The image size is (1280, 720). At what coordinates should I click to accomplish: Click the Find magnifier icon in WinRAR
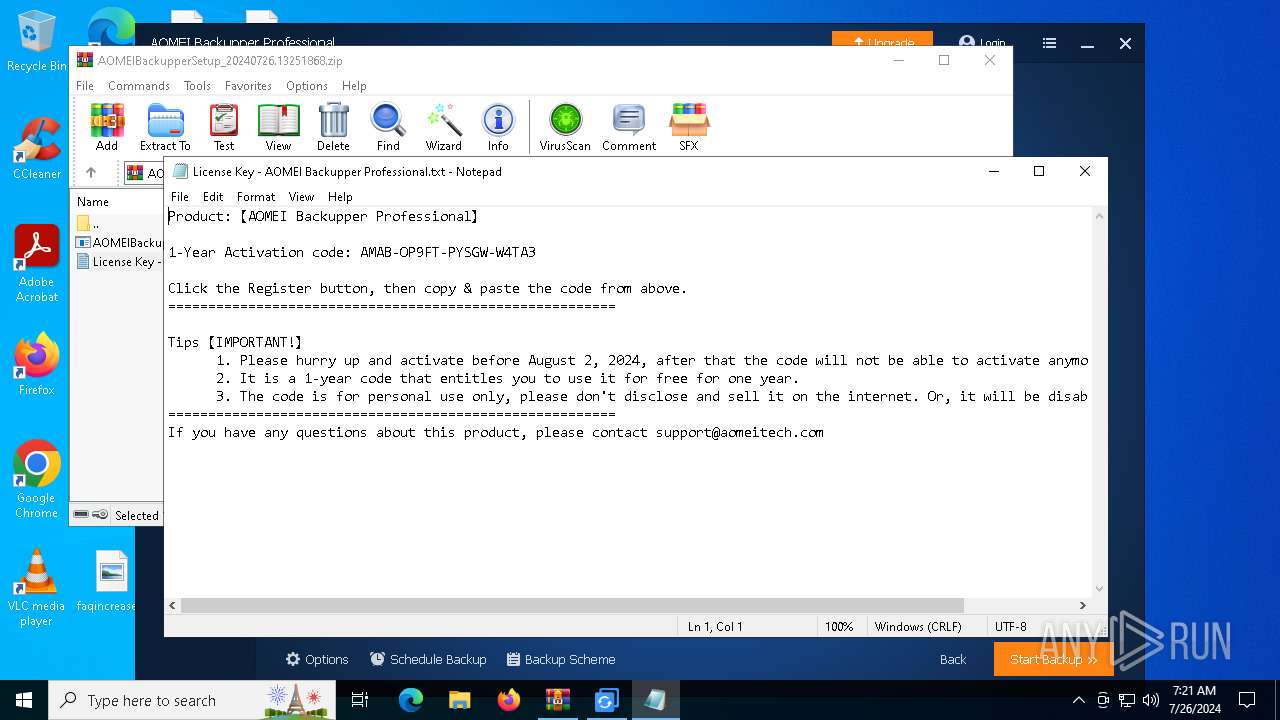point(388,127)
